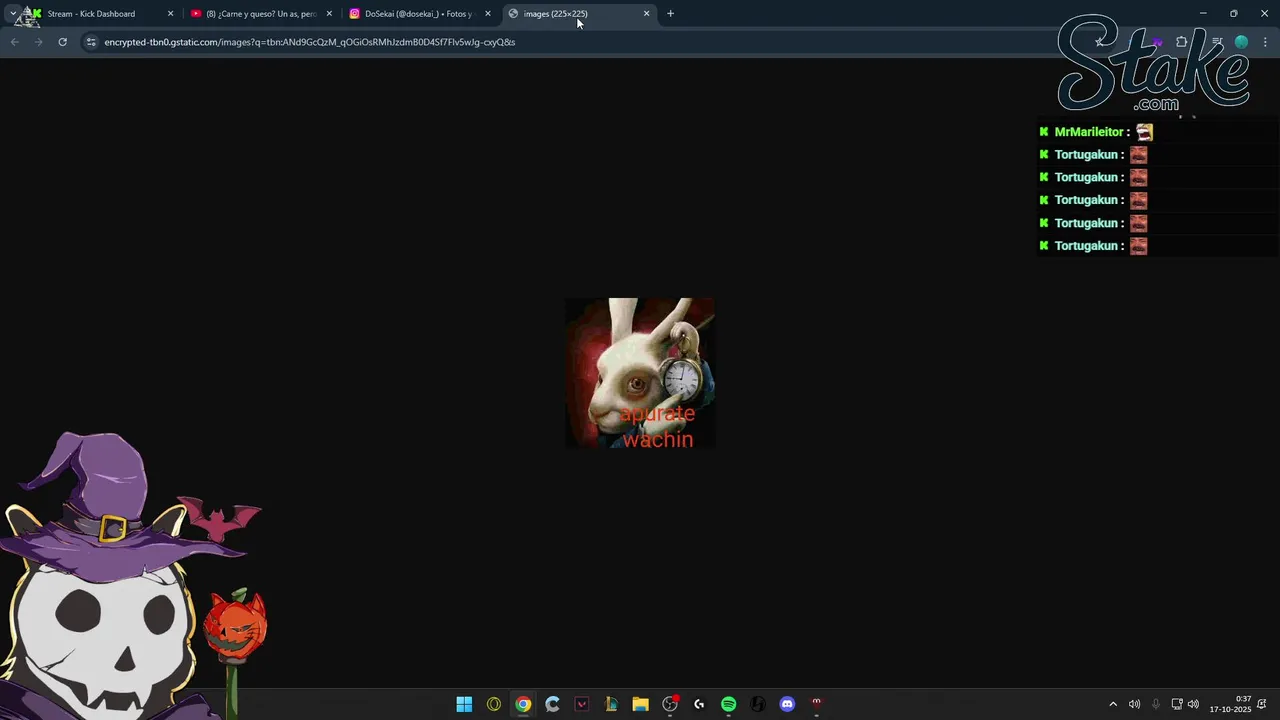The image size is (1280, 720).
Task: Launch Valorant from the taskbar
Action: pos(582,704)
